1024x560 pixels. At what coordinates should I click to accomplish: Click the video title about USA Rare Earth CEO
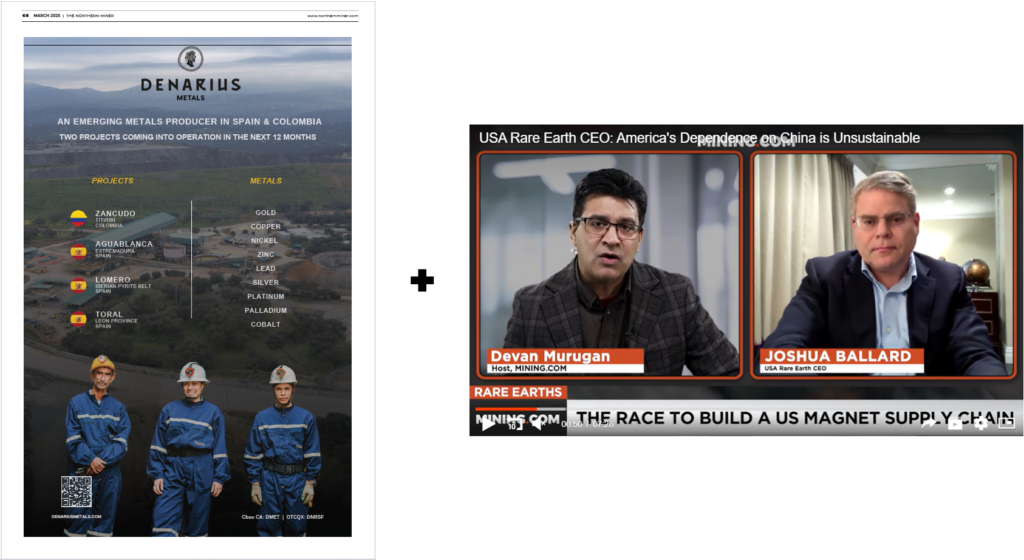[x=699, y=138]
